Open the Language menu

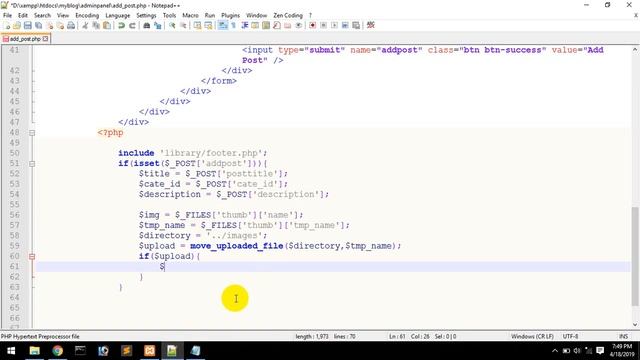point(118,15)
